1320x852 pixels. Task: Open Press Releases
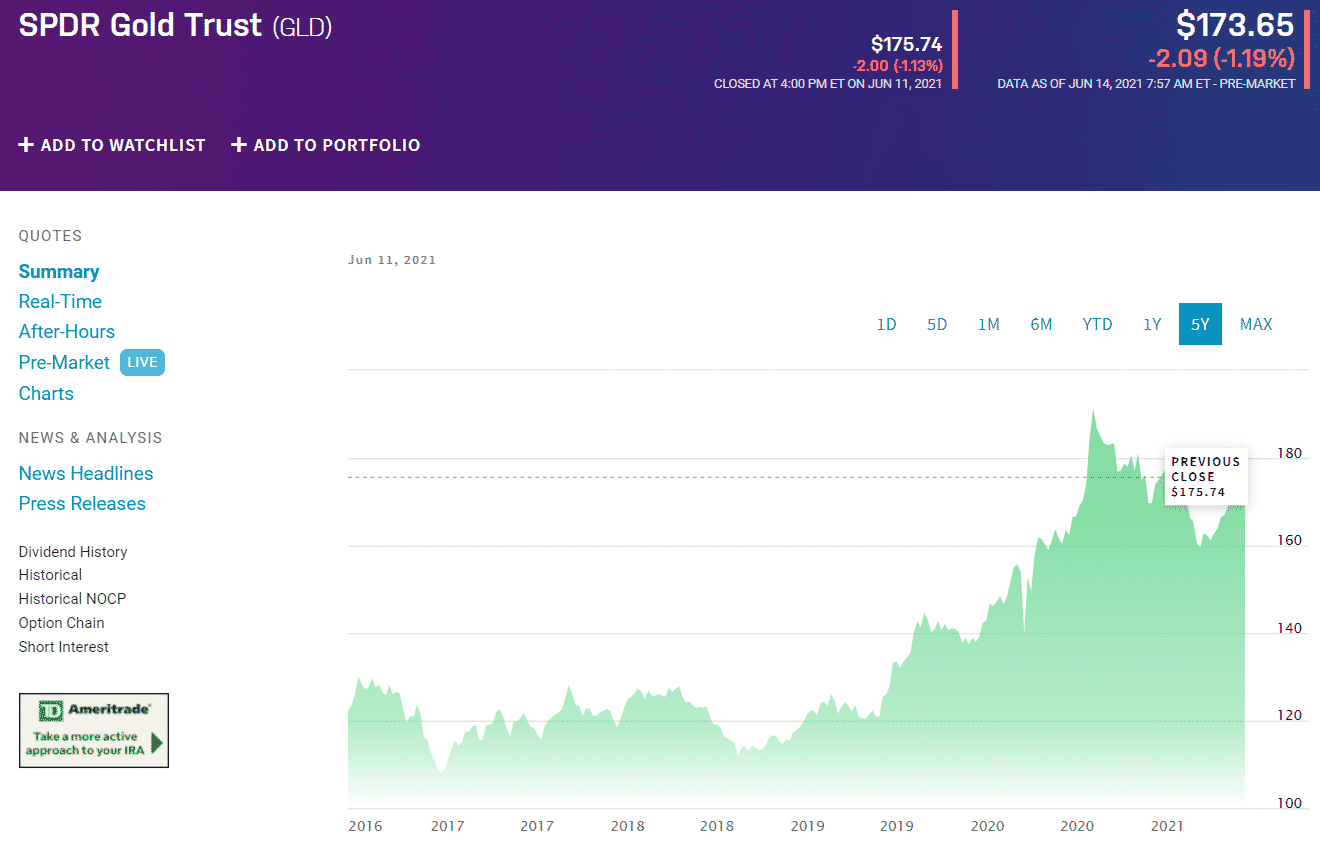pyautogui.click(x=82, y=504)
